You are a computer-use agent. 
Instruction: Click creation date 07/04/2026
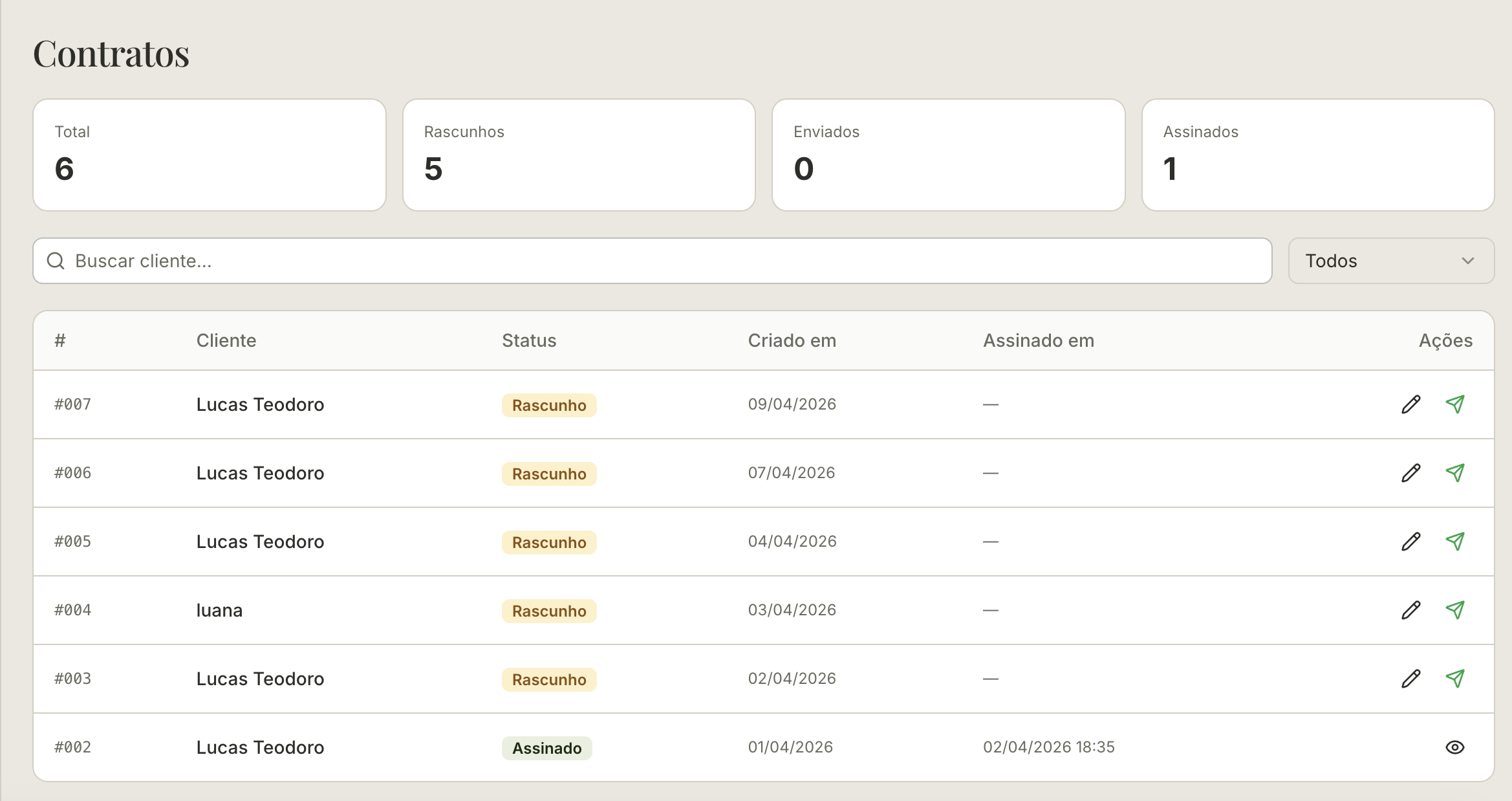[792, 473]
